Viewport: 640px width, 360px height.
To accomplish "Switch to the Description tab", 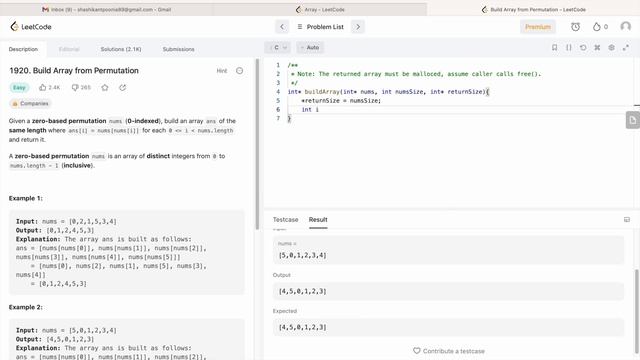I will click(x=23, y=49).
